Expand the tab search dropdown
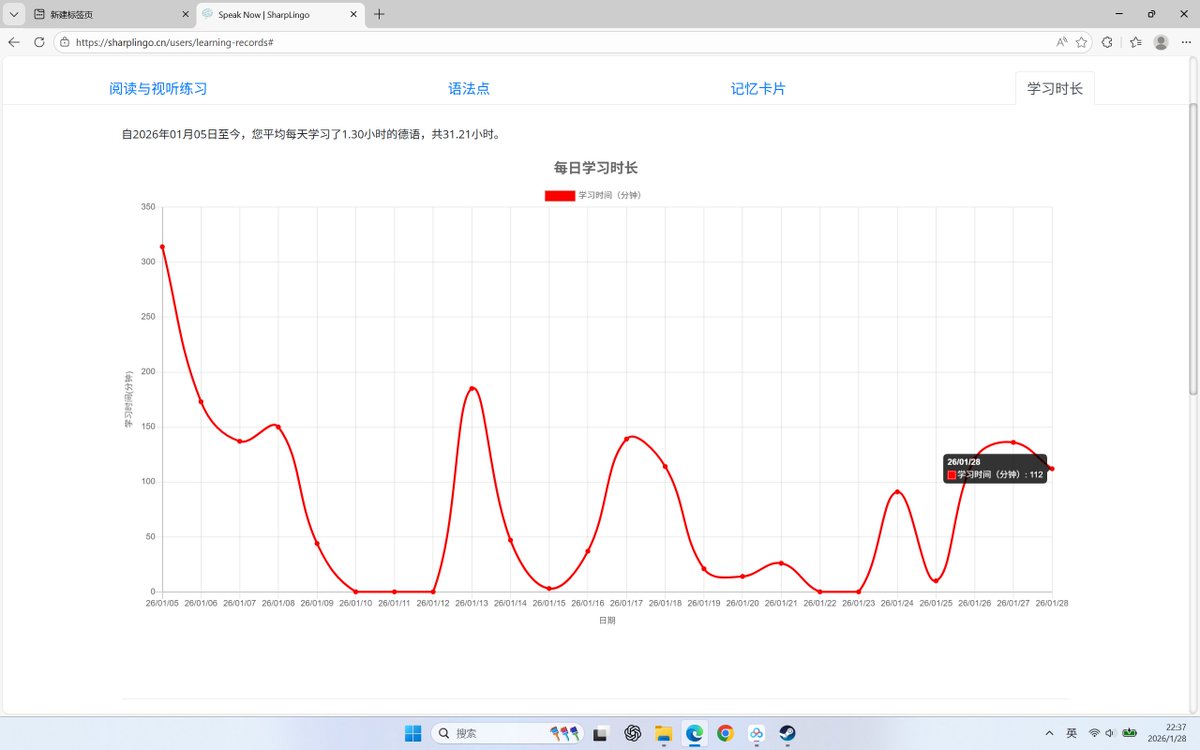The width and height of the screenshot is (1200, 750). coord(13,14)
